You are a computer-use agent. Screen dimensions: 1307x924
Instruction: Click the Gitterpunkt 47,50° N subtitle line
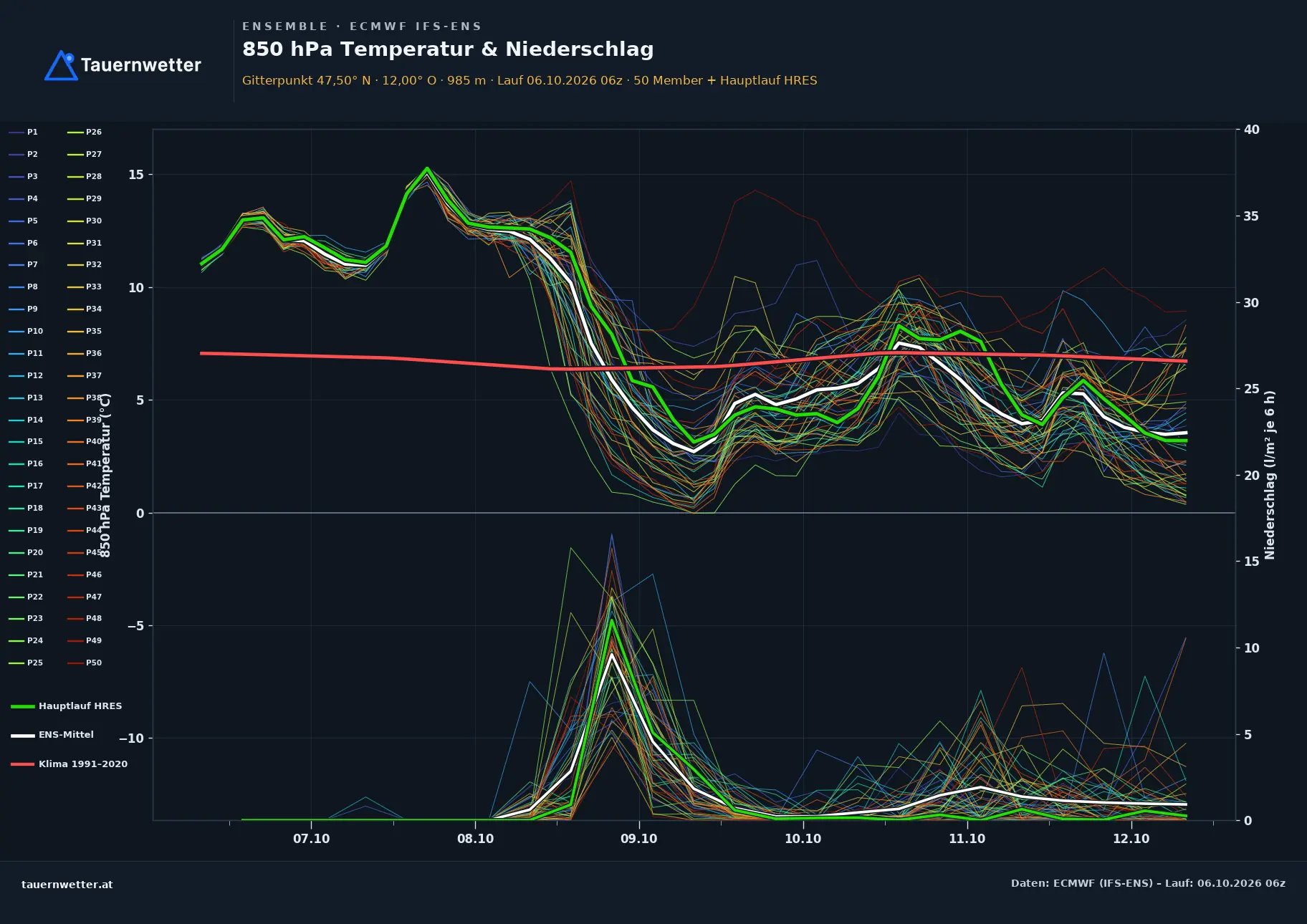tap(530, 80)
